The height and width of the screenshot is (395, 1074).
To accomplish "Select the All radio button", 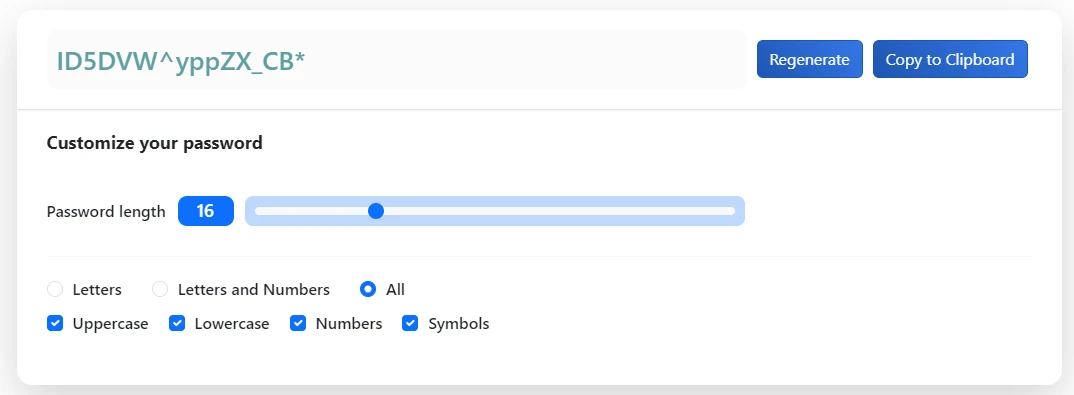I will 368,289.
